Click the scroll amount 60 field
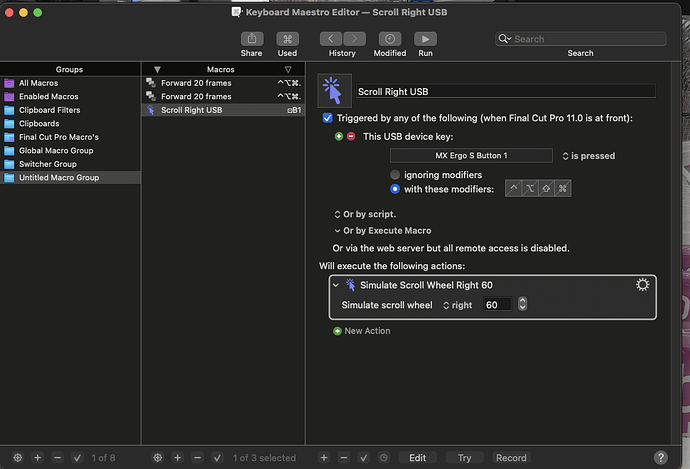This screenshot has height=469, width=690. (498, 304)
